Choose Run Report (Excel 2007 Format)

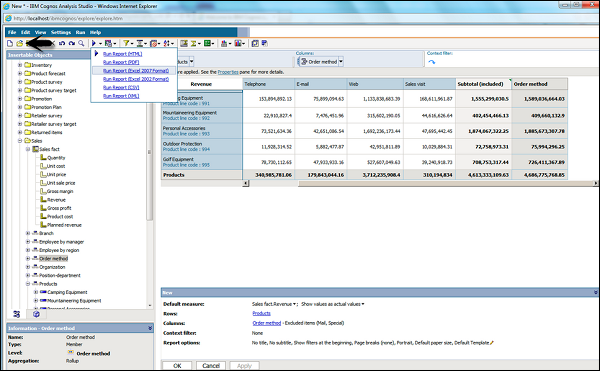136,71
